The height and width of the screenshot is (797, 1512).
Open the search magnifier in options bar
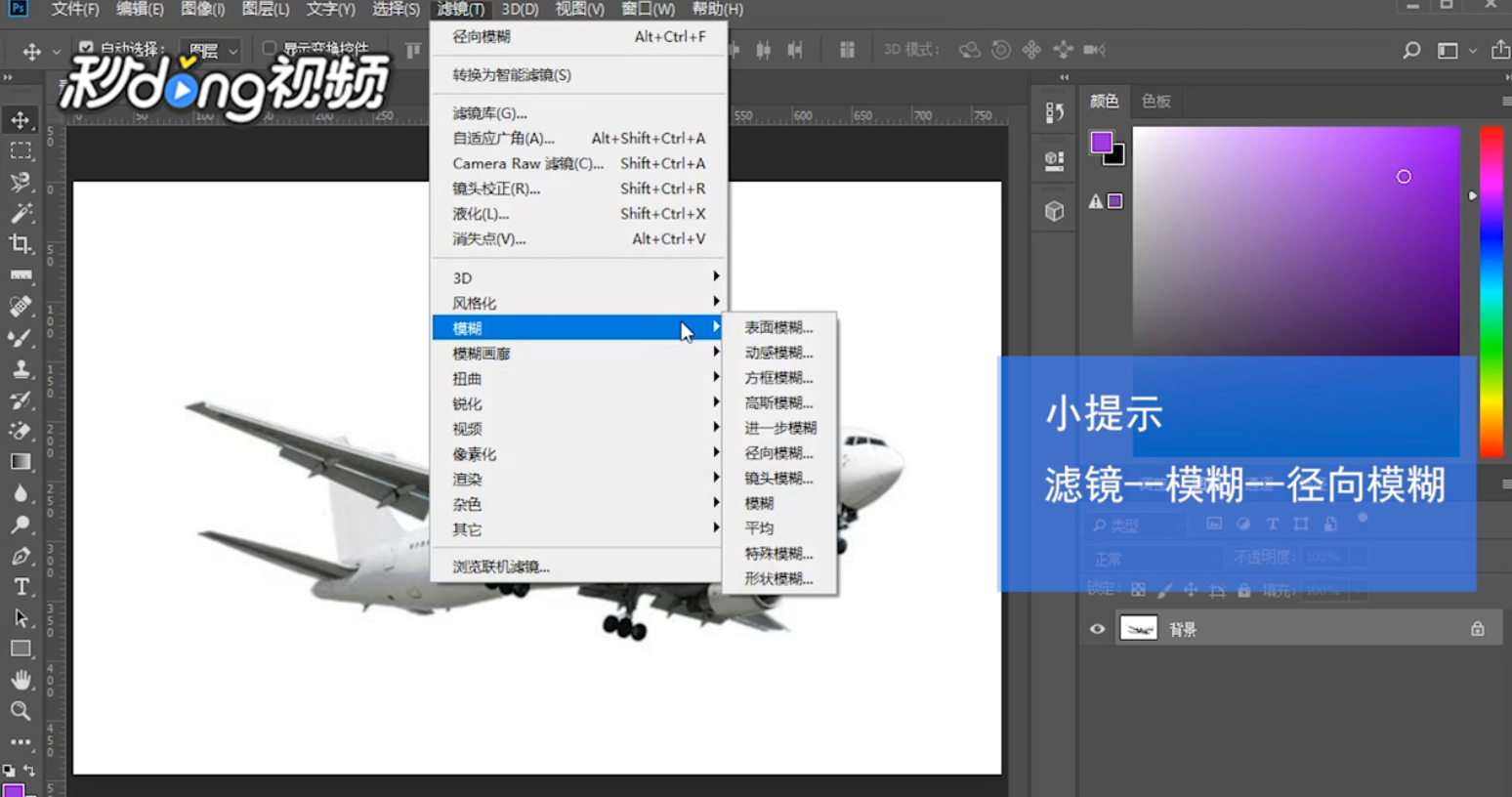1411,50
